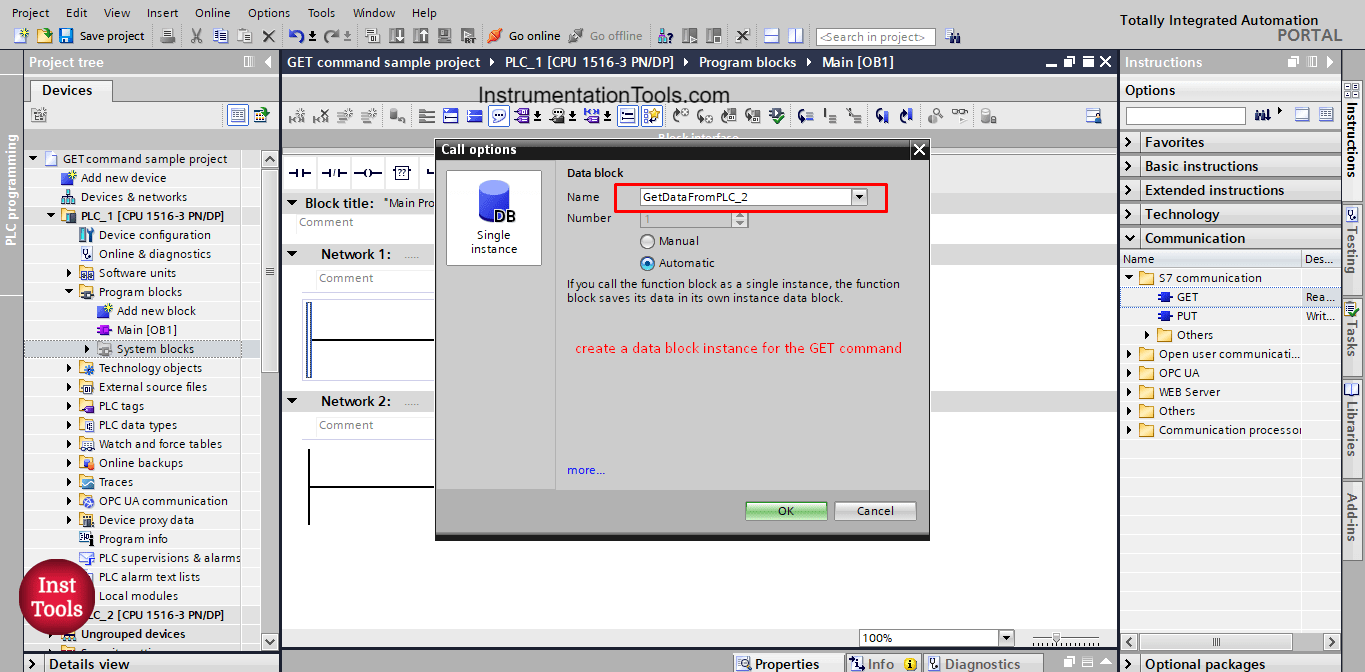The image size is (1365, 672).
Task: Insert normally open contact from favorites
Action: click(301, 172)
